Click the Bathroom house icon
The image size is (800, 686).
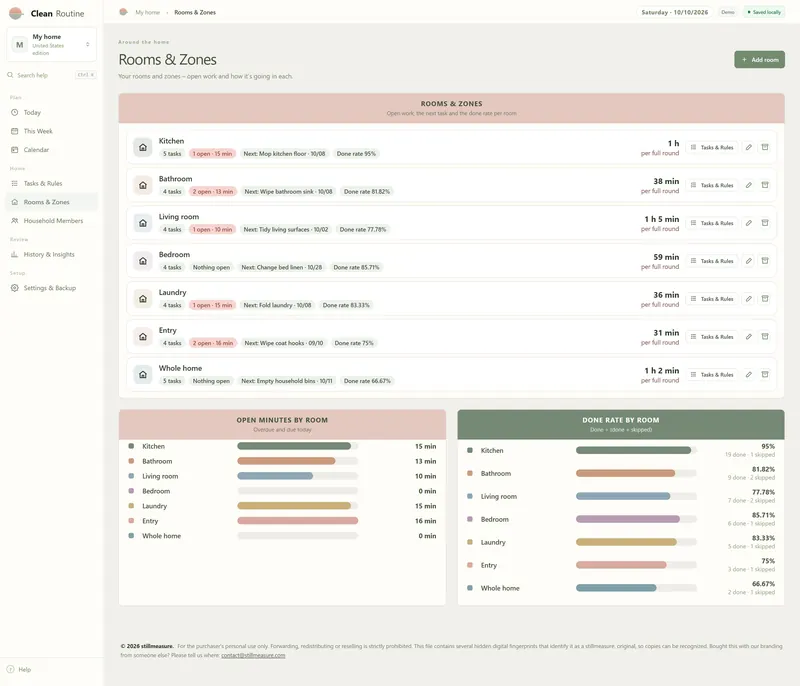pyautogui.click(x=143, y=185)
